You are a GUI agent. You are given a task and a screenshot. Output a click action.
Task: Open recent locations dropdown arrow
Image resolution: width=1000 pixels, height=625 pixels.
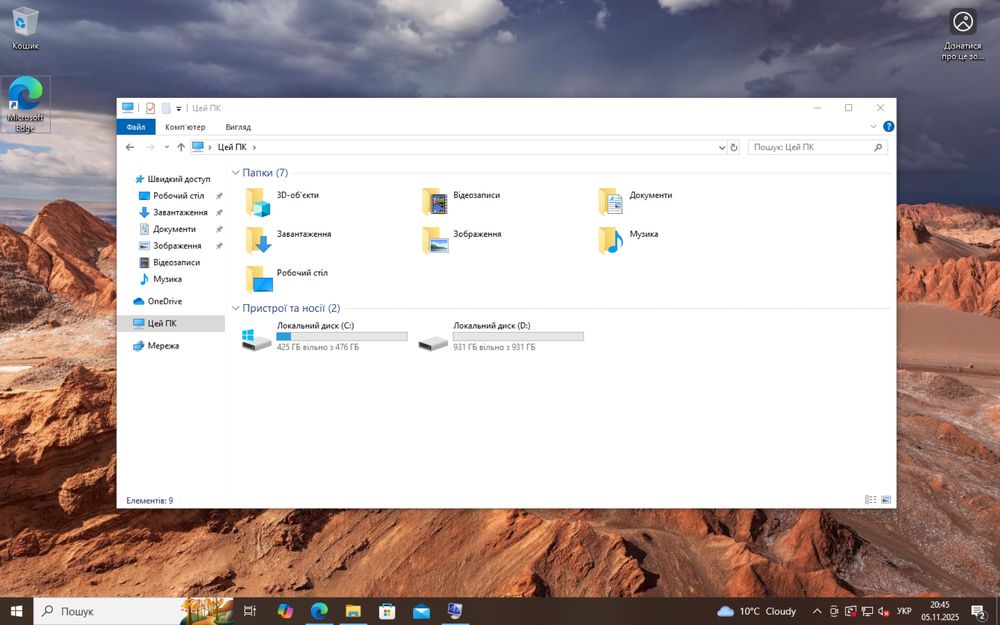[x=166, y=147]
